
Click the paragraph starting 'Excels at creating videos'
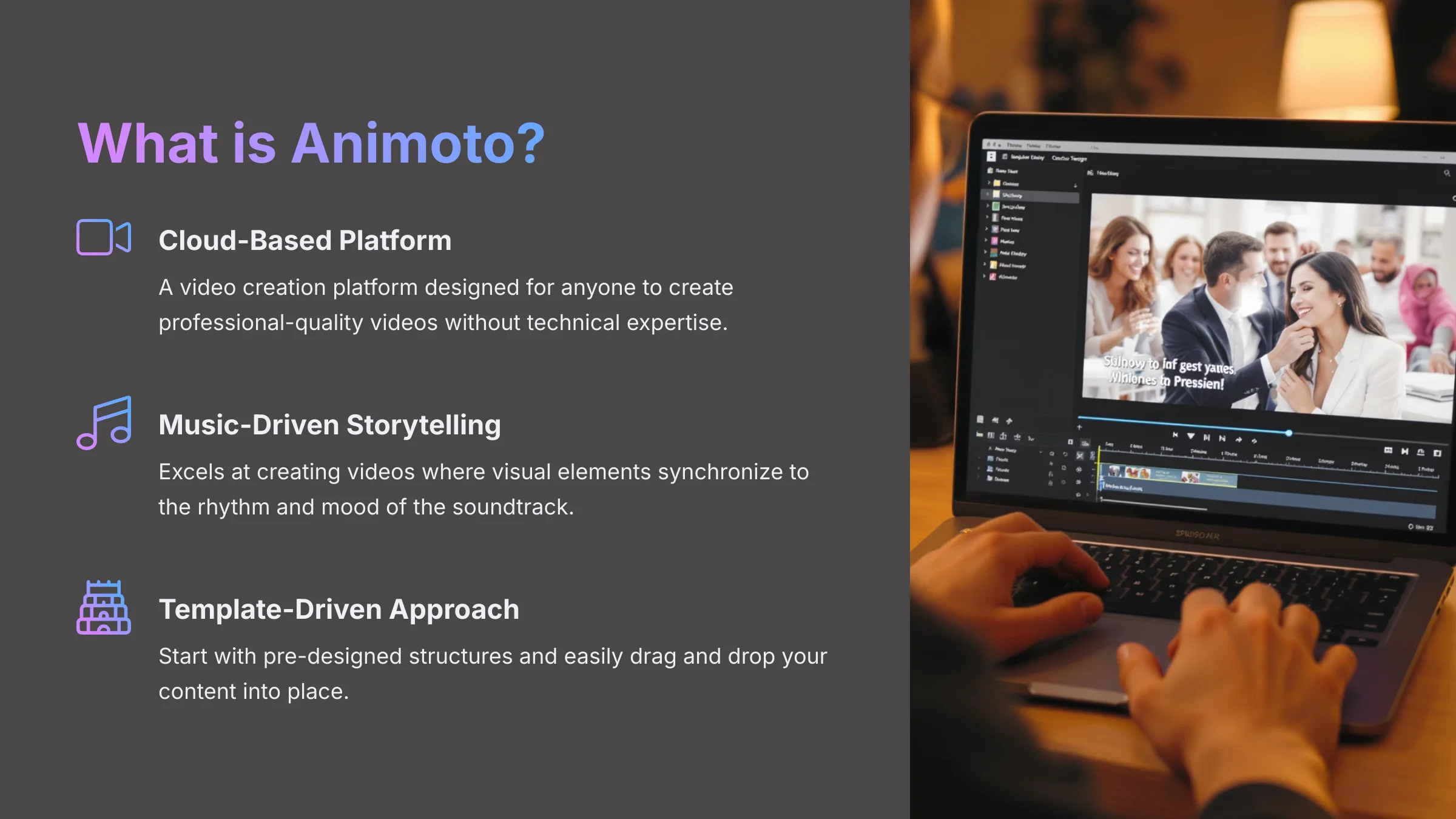coord(484,489)
